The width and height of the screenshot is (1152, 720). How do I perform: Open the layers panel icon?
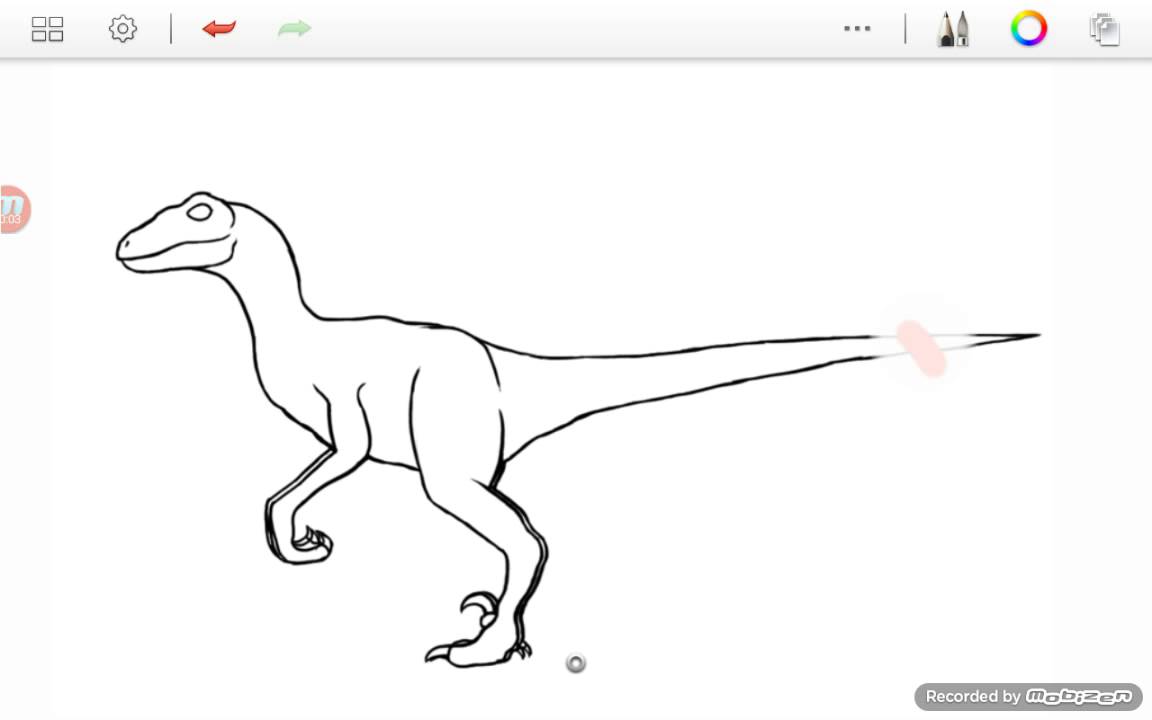[1104, 29]
